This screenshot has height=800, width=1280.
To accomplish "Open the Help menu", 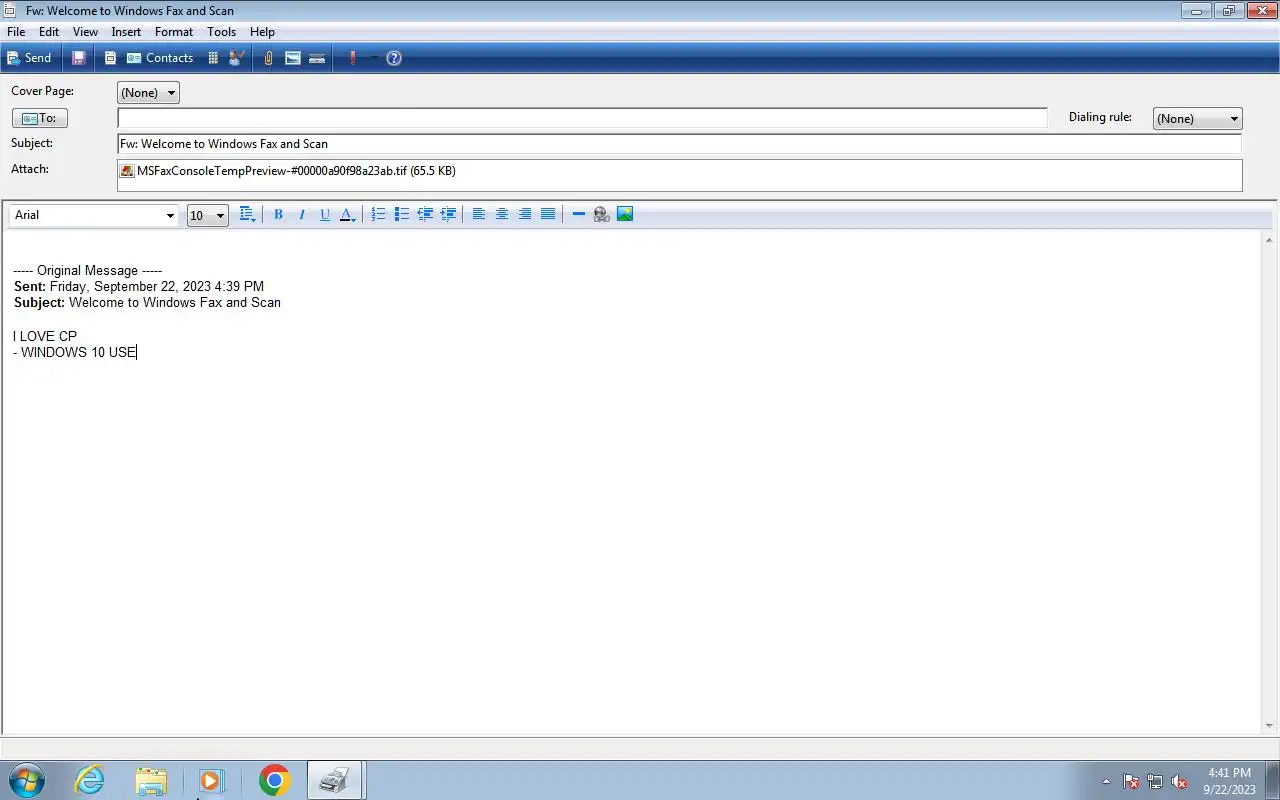I will [262, 32].
